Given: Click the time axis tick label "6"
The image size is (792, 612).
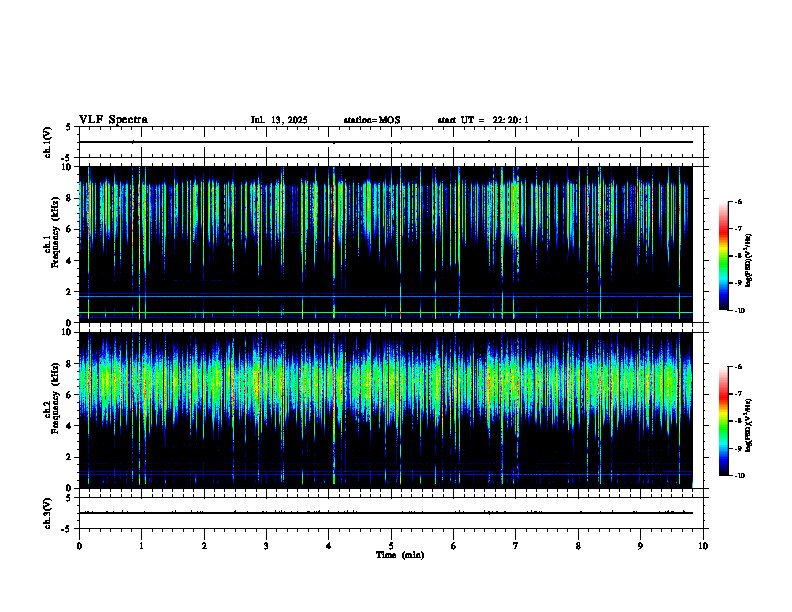Looking at the screenshot, I should click(x=454, y=546).
